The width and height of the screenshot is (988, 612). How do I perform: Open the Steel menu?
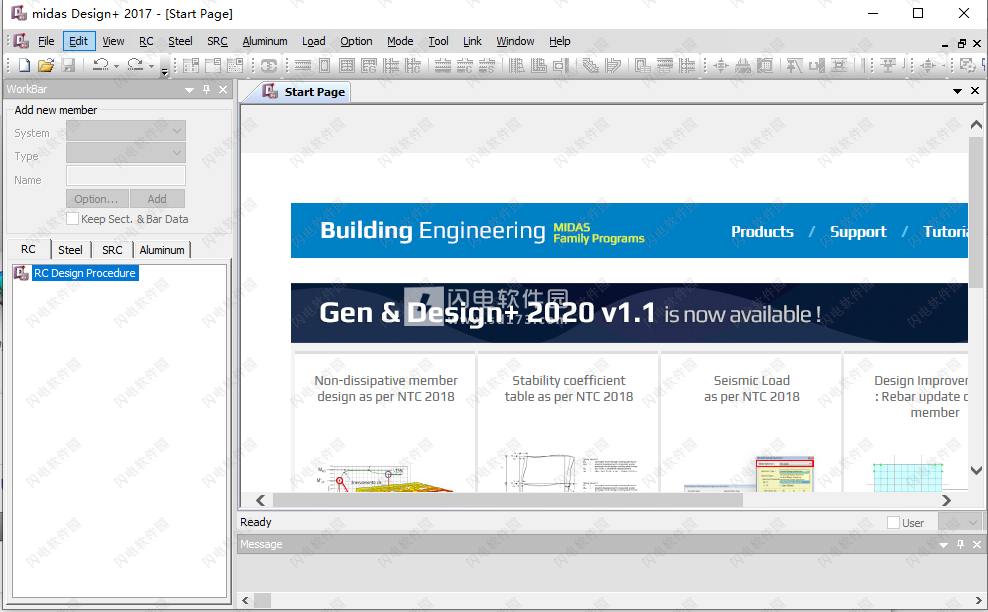180,41
